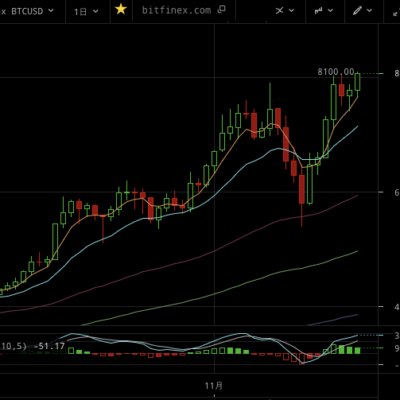The width and height of the screenshot is (400, 400).
Task: Open the chart type candlestick dropdown
Action: coord(324,11)
